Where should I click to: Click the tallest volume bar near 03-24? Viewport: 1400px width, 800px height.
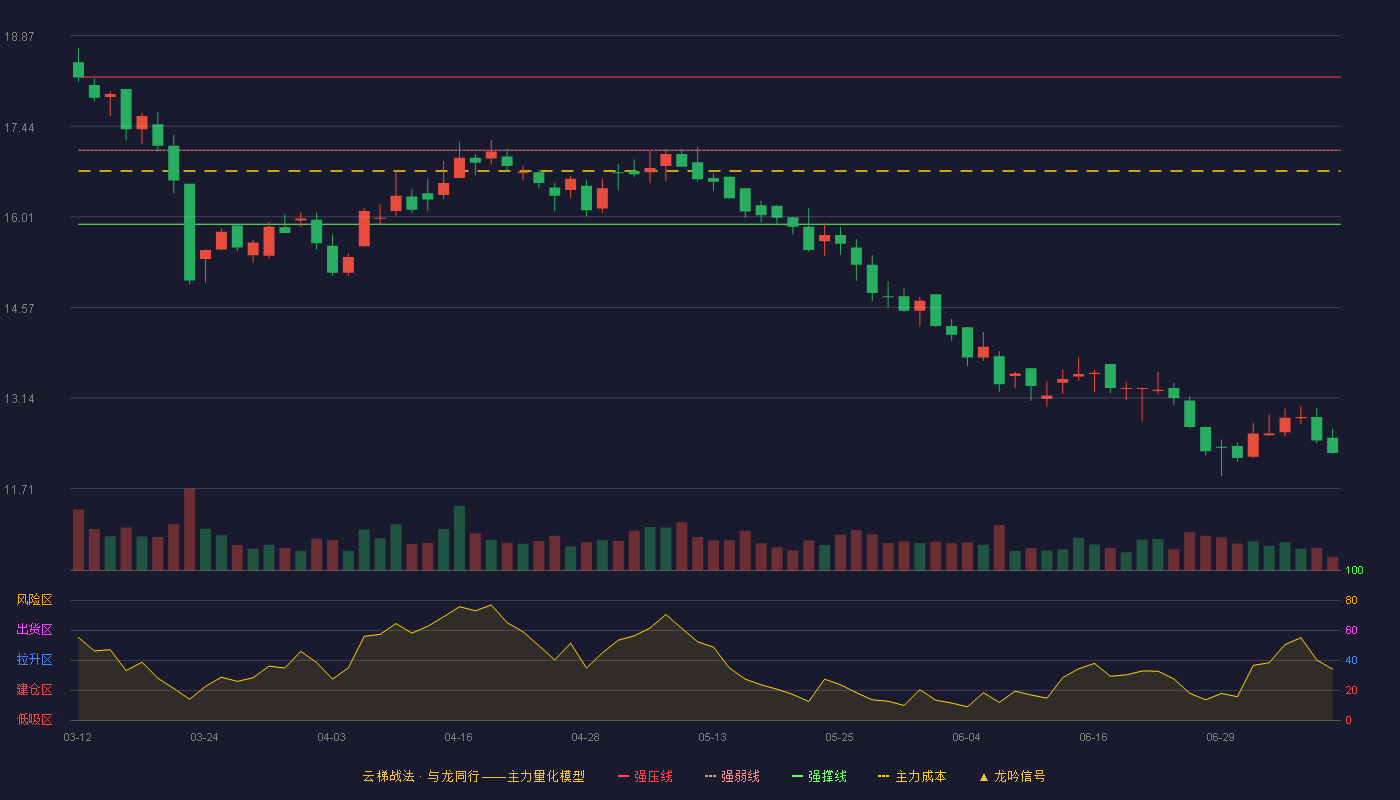pos(189,529)
